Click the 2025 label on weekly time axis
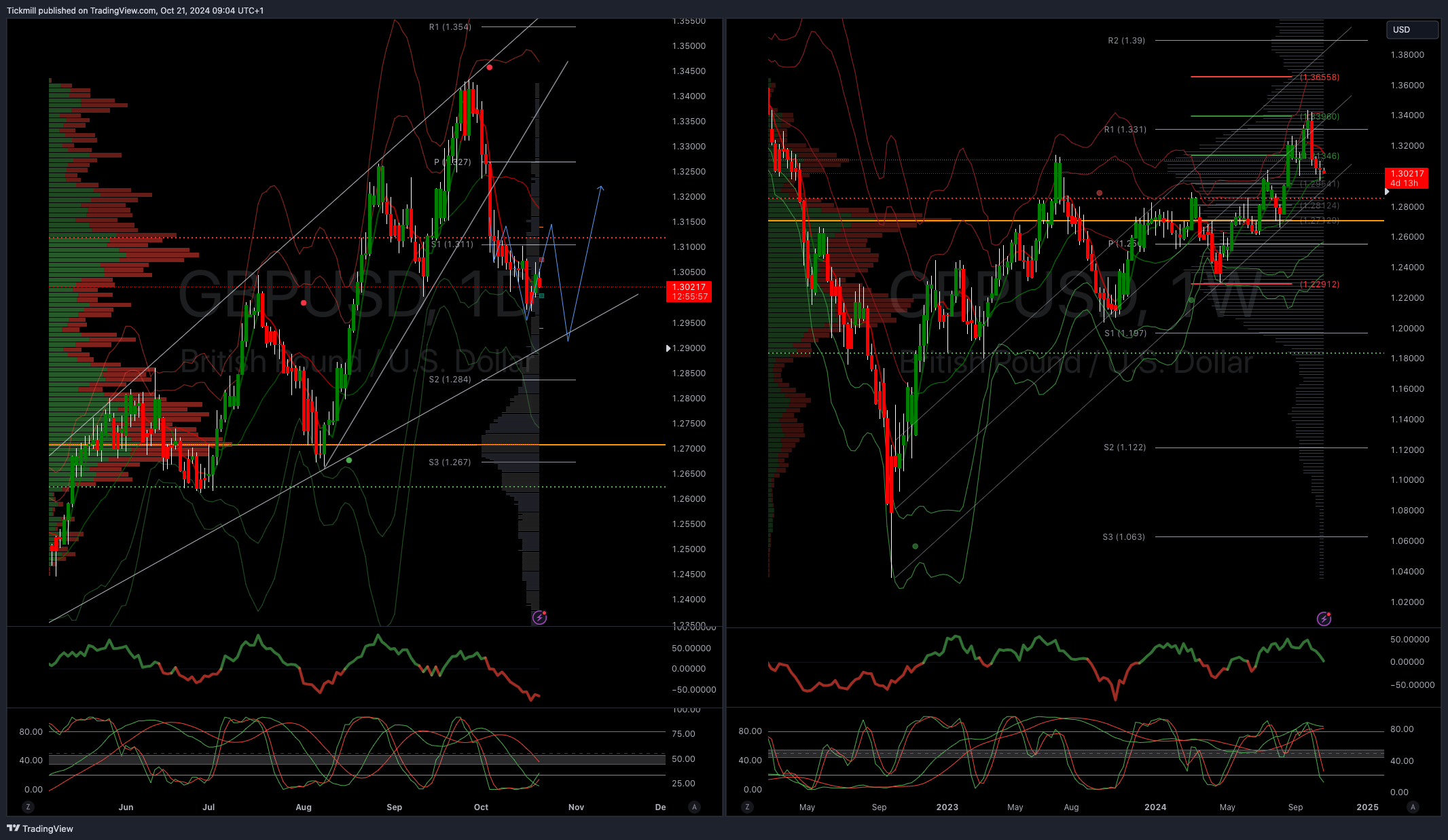 pyautogui.click(x=1367, y=807)
